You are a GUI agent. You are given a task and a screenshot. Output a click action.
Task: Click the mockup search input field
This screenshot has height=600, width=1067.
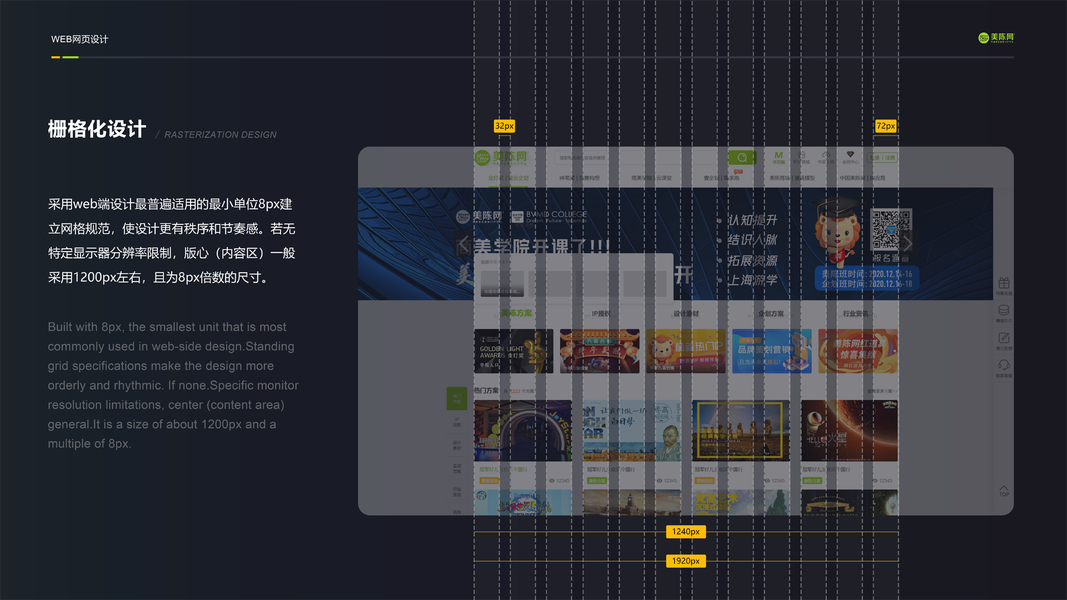(x=641, y=158)
